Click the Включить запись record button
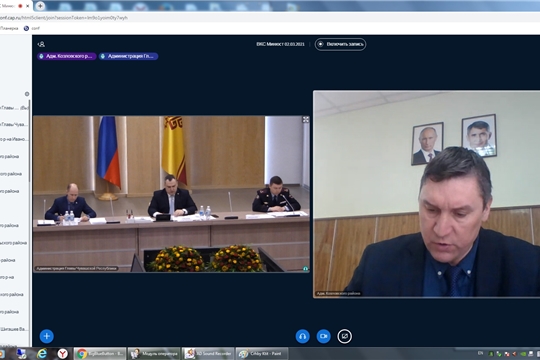540x360 pixels. point(340,44)
